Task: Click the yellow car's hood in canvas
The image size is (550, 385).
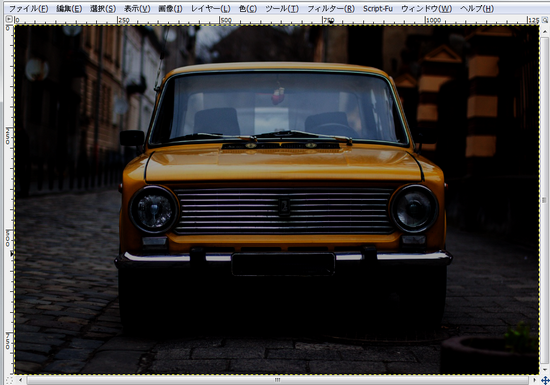Action: tap(282, 164)
